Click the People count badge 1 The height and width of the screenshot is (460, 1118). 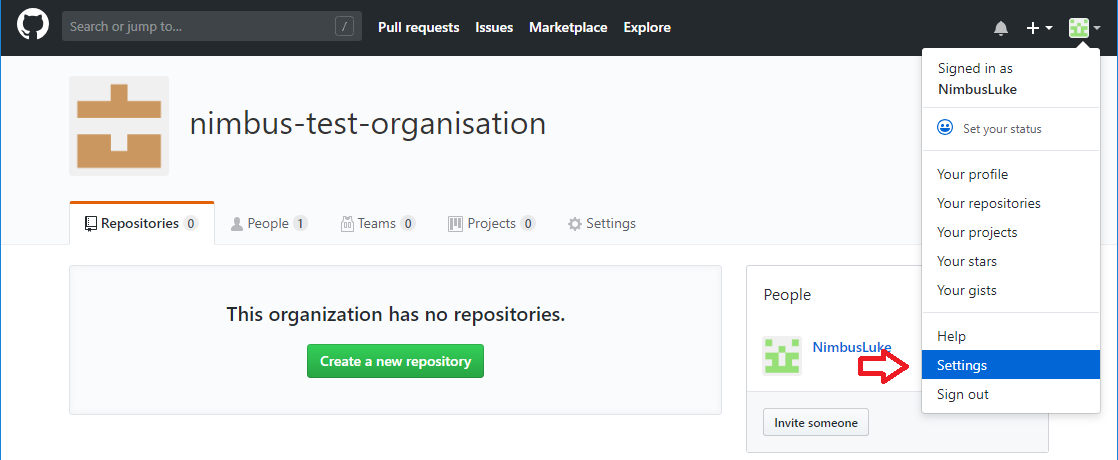300,224
